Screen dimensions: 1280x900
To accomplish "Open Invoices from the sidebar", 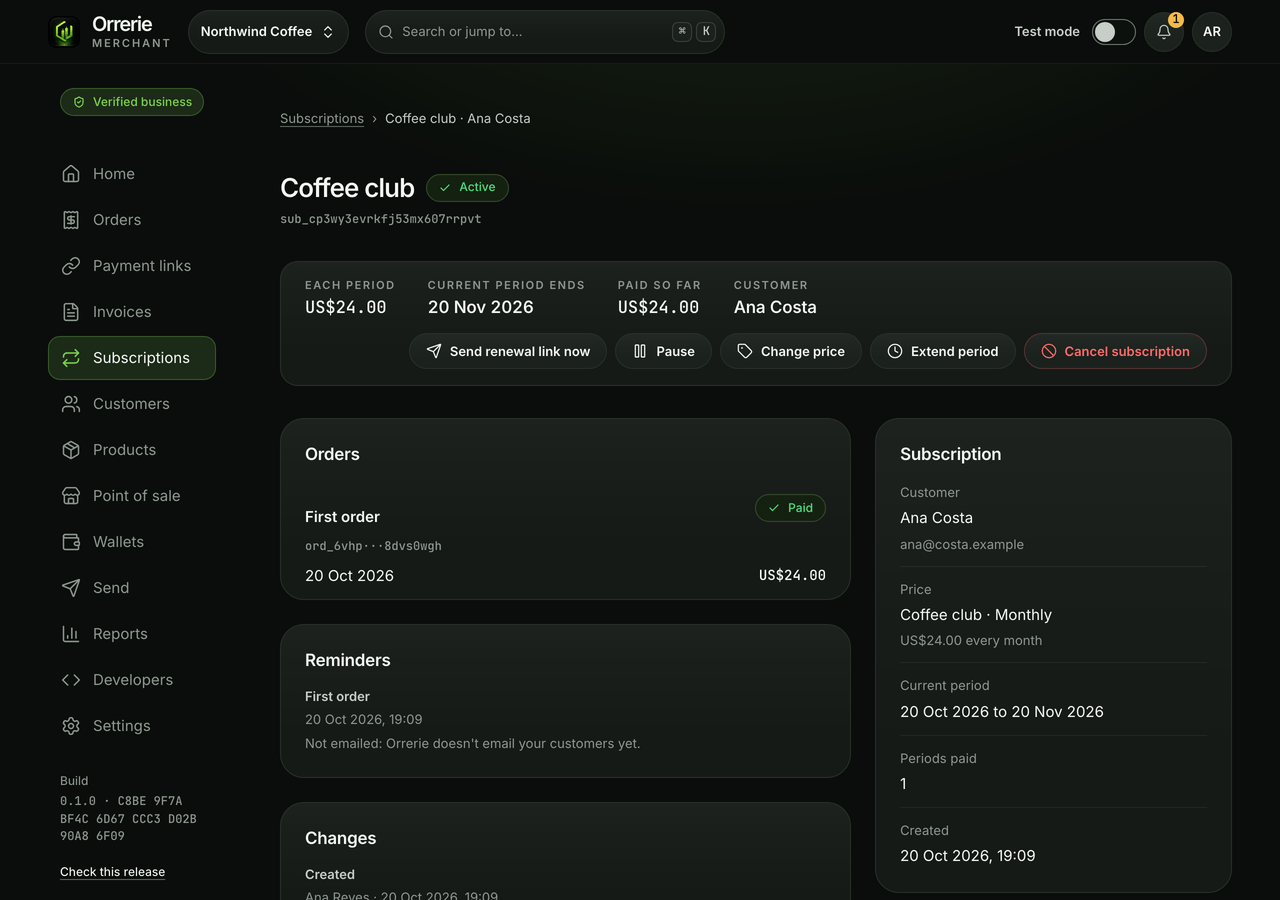I will click(x=132, y=312).
